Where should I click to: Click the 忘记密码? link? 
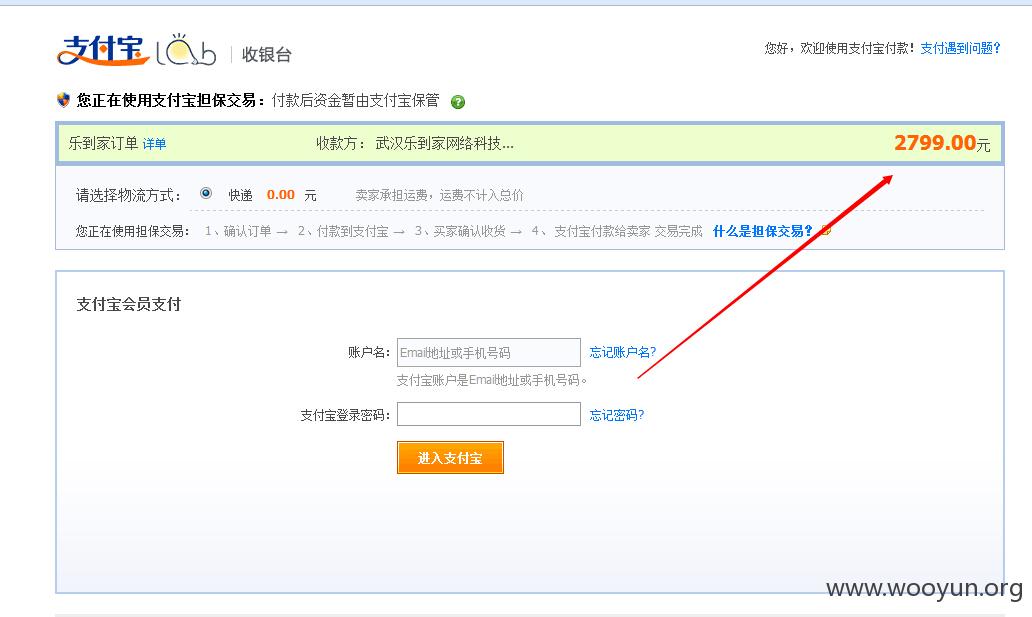click(x=617, y=415)
